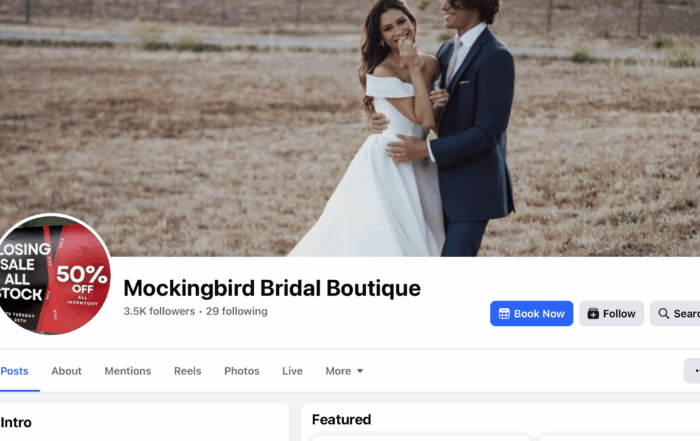Screen dimensions: 700x441
Task: Click the Mockingbird Bridal Boutique page title
Action: pos(272,288)
